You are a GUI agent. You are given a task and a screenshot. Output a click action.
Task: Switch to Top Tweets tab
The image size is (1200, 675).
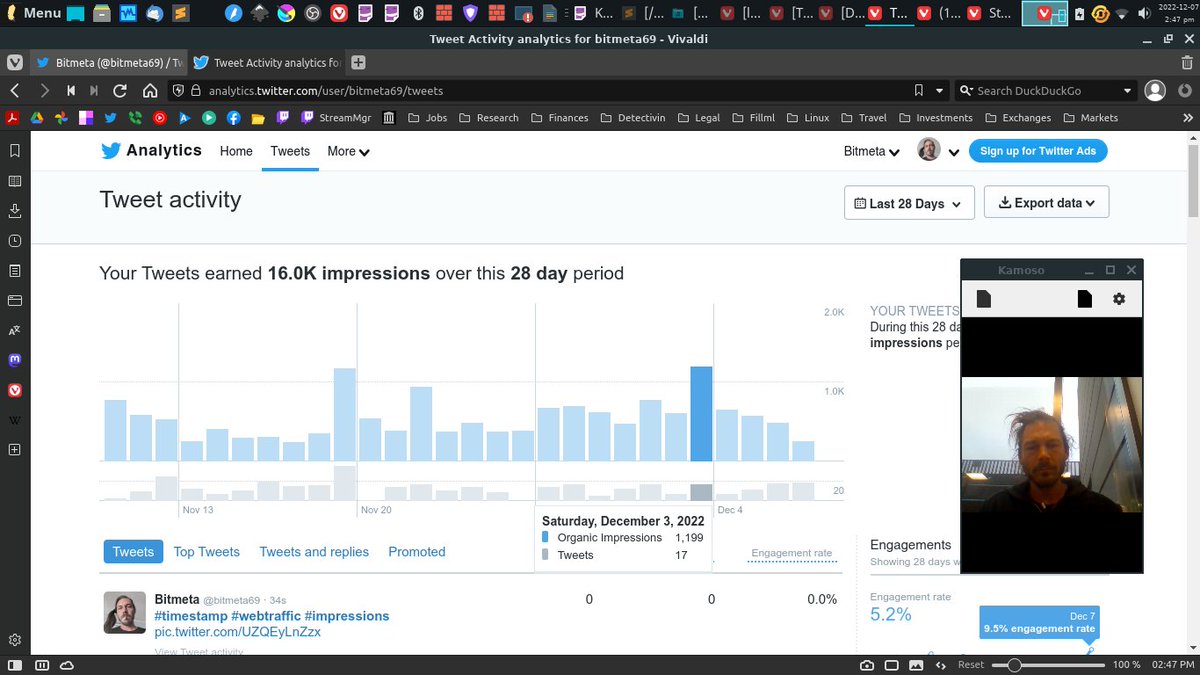coord(206,551)
